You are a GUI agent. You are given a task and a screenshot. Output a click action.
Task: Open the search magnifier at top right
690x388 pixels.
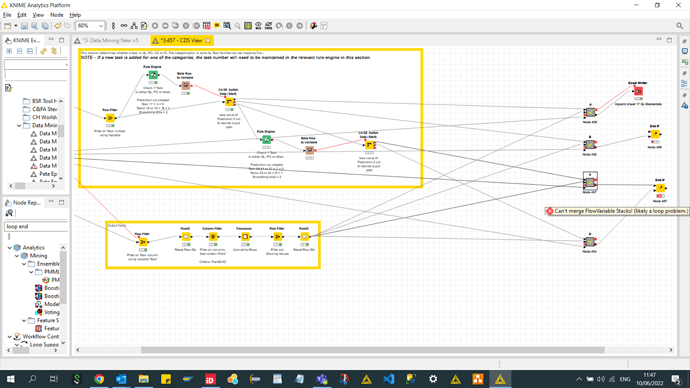click(x=679, y=26)
